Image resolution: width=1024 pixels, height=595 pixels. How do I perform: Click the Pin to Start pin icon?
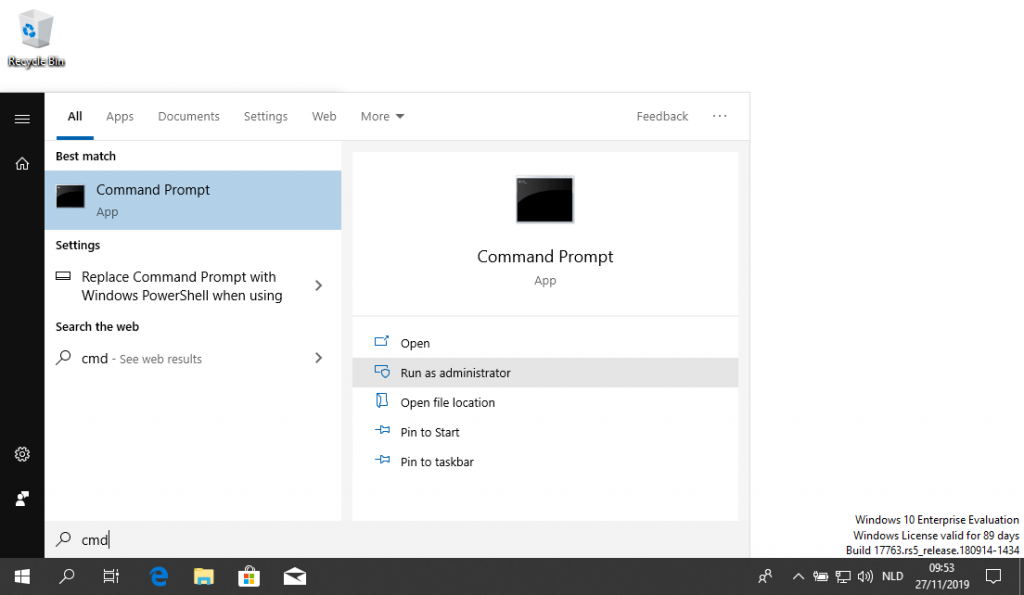pyautogui.click(x=383, y=430)
